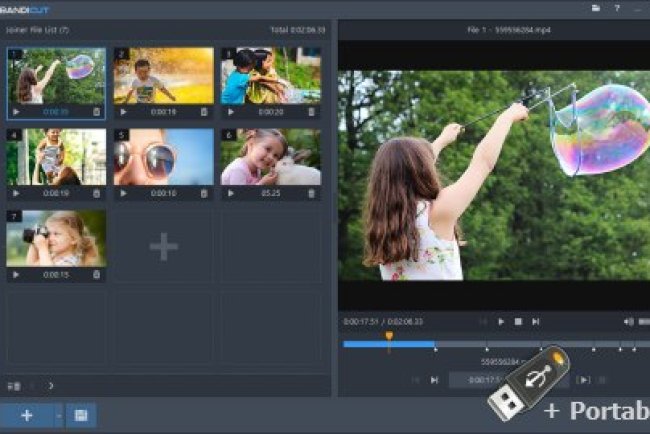Click the file name label below timeline

pyautogui.click(x=502, y=362)
